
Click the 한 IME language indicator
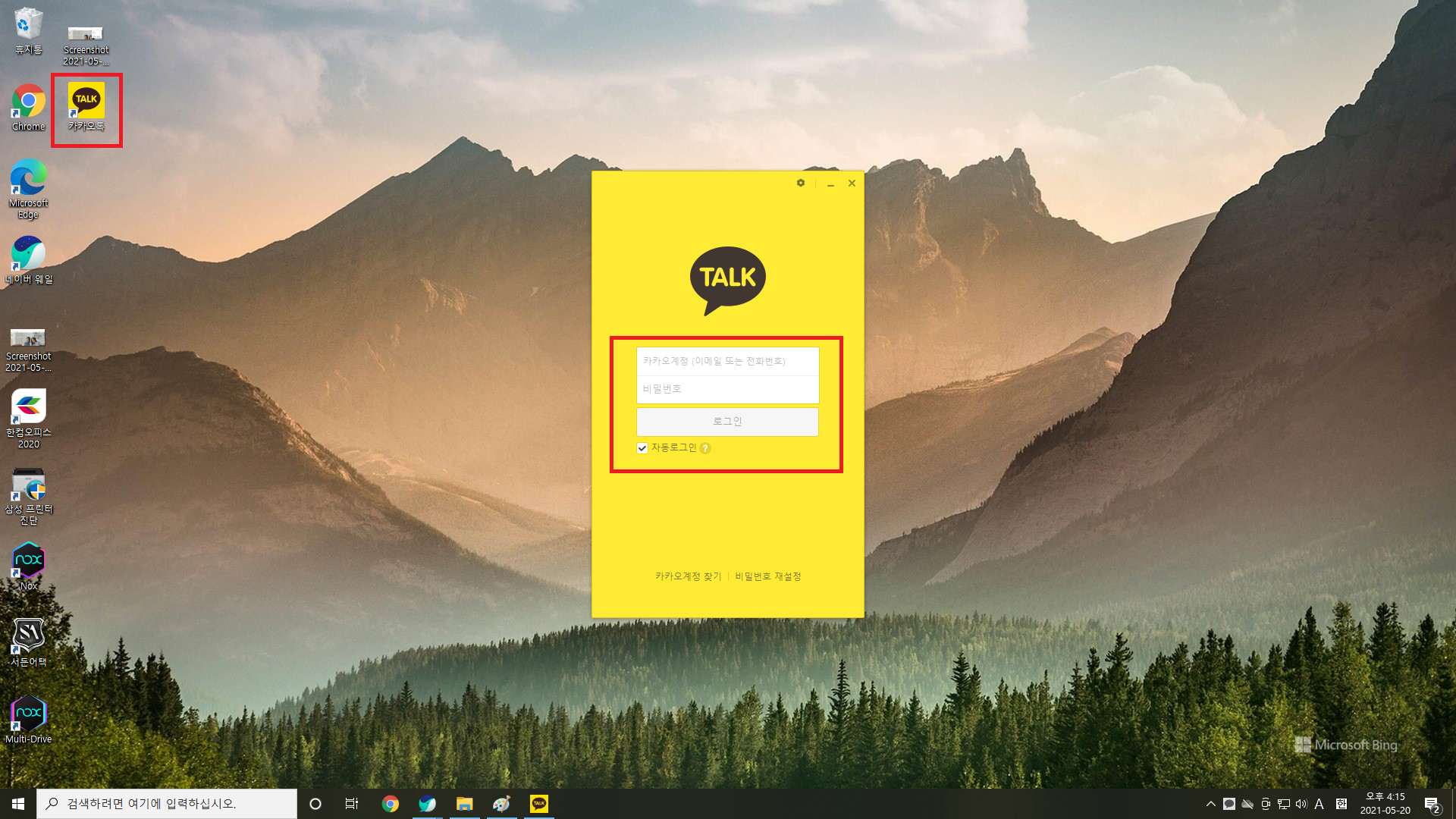click(x=1341, y=804)
